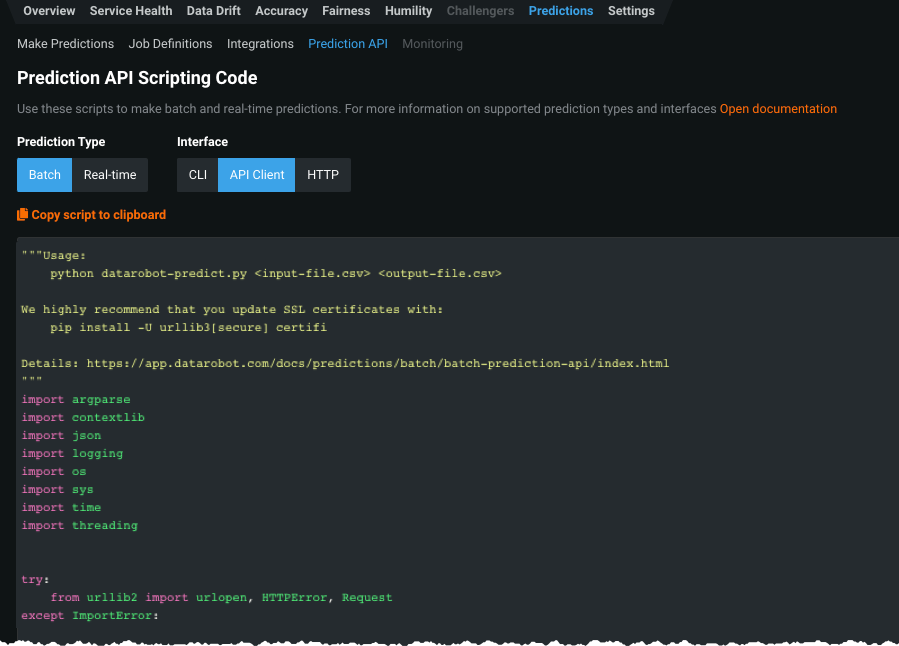Follow the Open documentation link
The image size is (899, 646).
pyautogui.click(x=778, y=109)
